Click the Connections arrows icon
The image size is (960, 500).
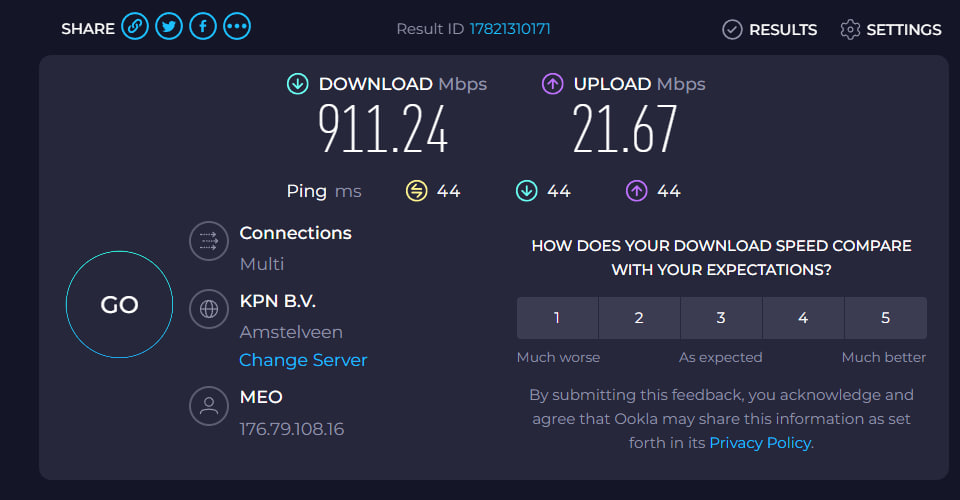tap(209, 241)
